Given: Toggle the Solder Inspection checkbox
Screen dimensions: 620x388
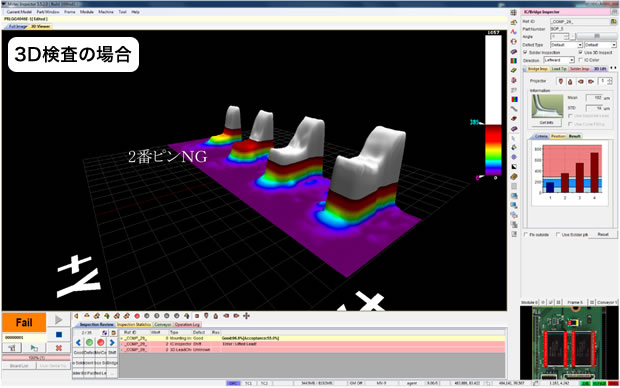Looking at the screenshot, I should coord(525,52).
